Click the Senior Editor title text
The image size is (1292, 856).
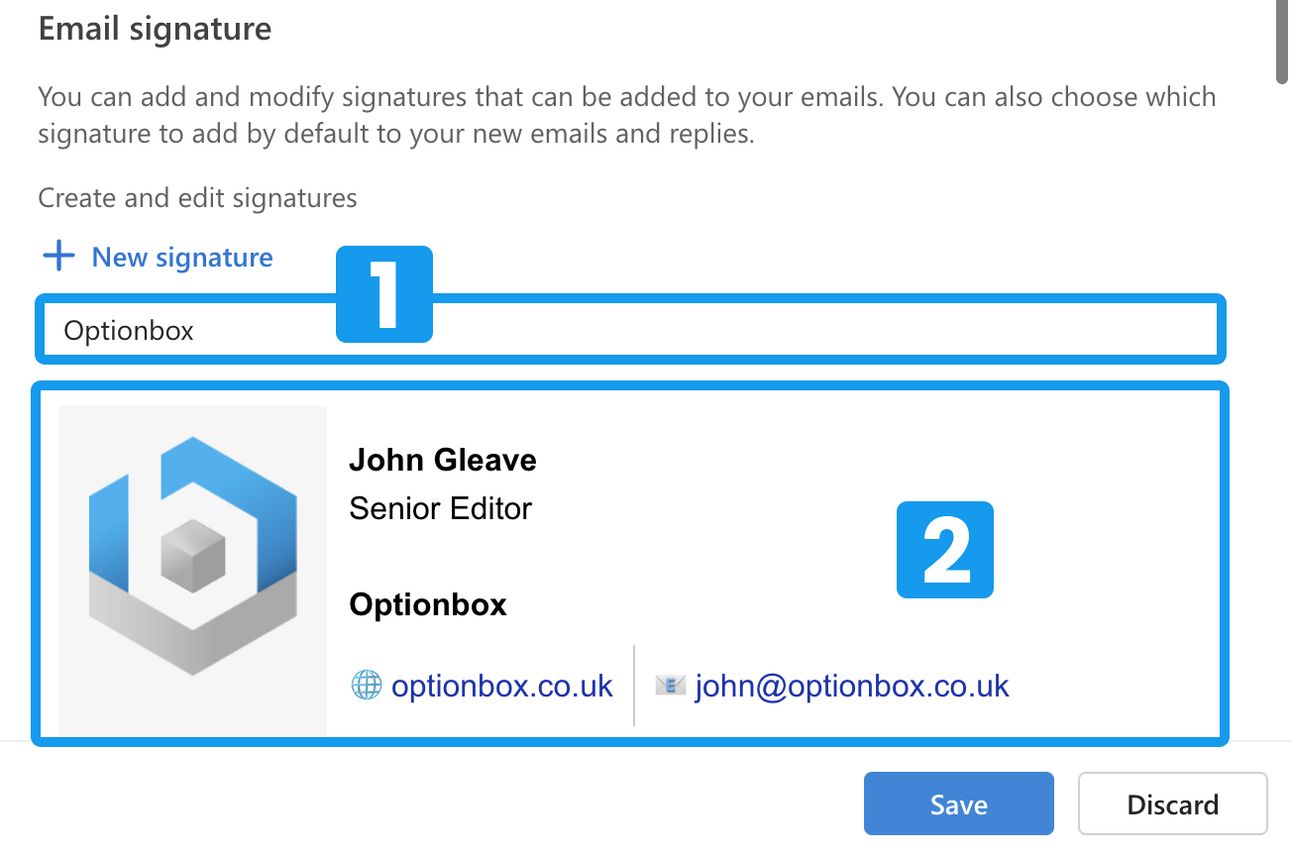(440, 509)
